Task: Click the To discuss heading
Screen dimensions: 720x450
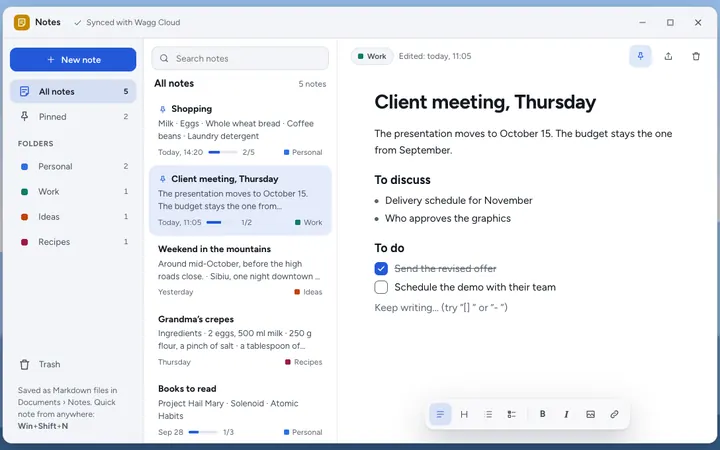Action: click(x=402, y=180)
